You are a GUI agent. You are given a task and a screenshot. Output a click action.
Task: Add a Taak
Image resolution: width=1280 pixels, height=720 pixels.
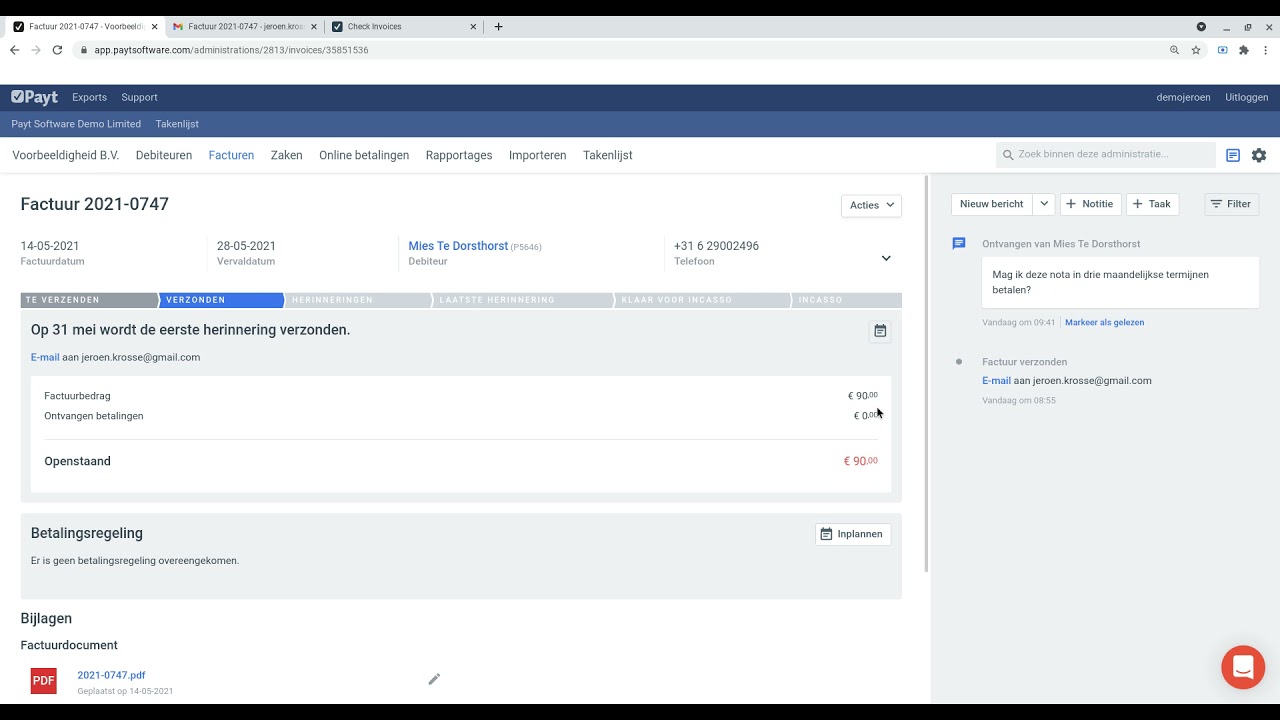(1152, 204)
